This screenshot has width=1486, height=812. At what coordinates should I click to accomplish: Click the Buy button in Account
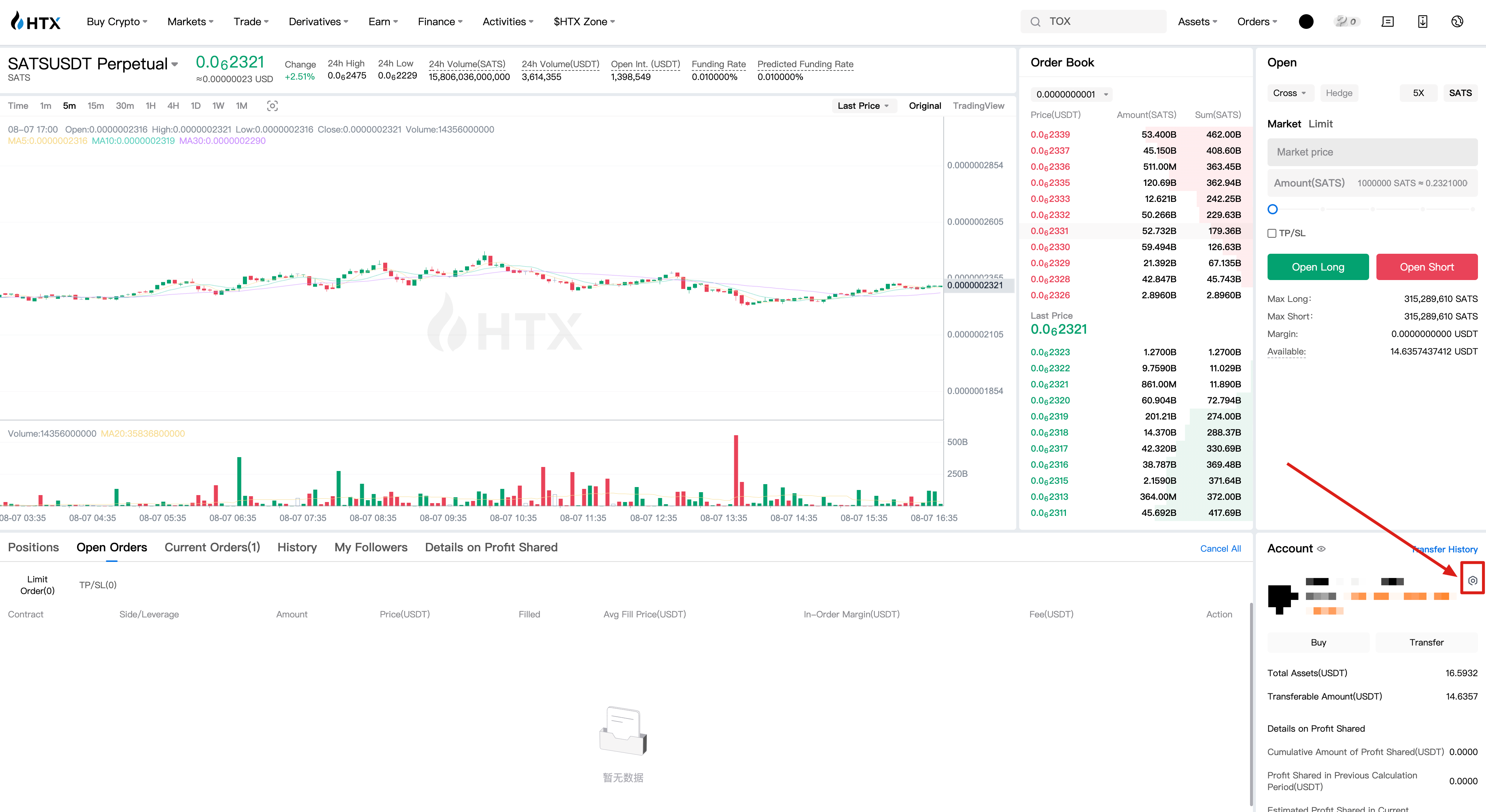(1318, 643)
